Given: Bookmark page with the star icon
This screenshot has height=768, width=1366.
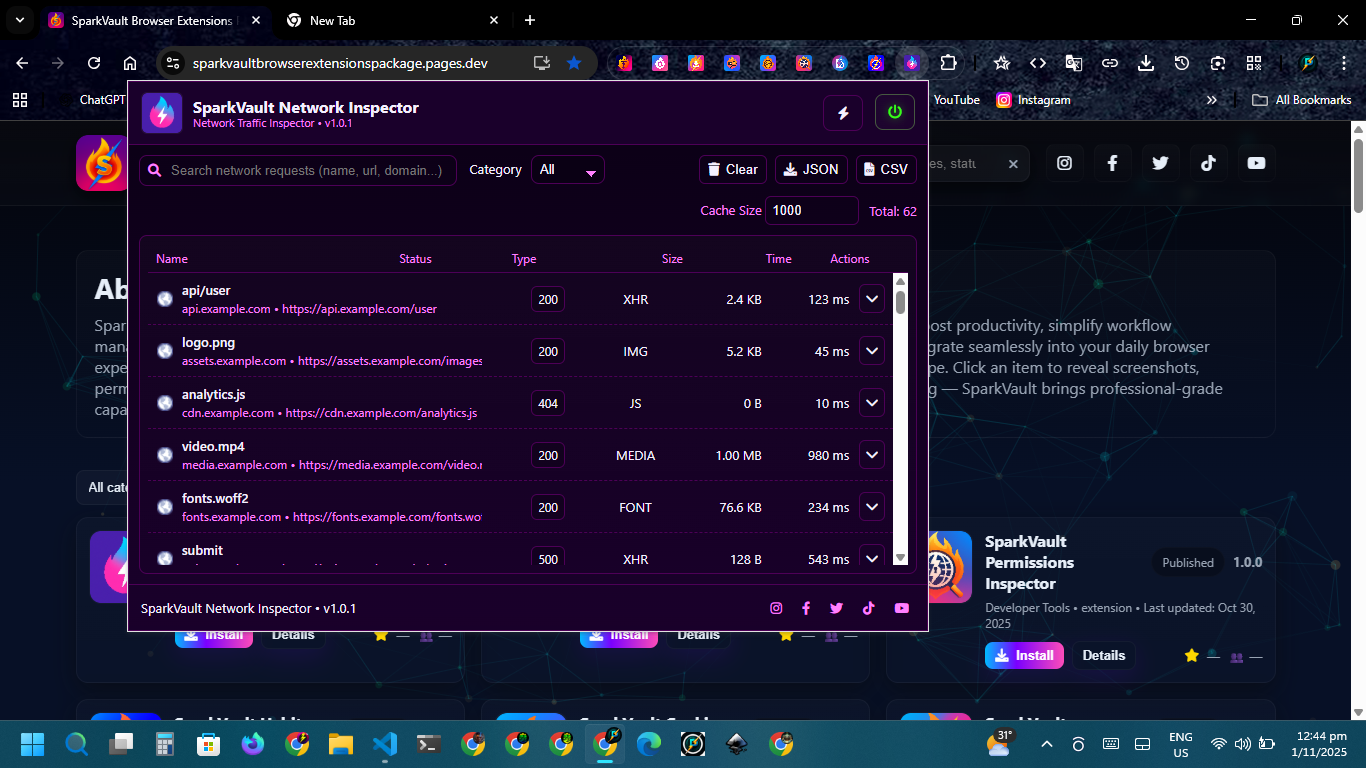Looking at the screenshot, I should [574, 63].
